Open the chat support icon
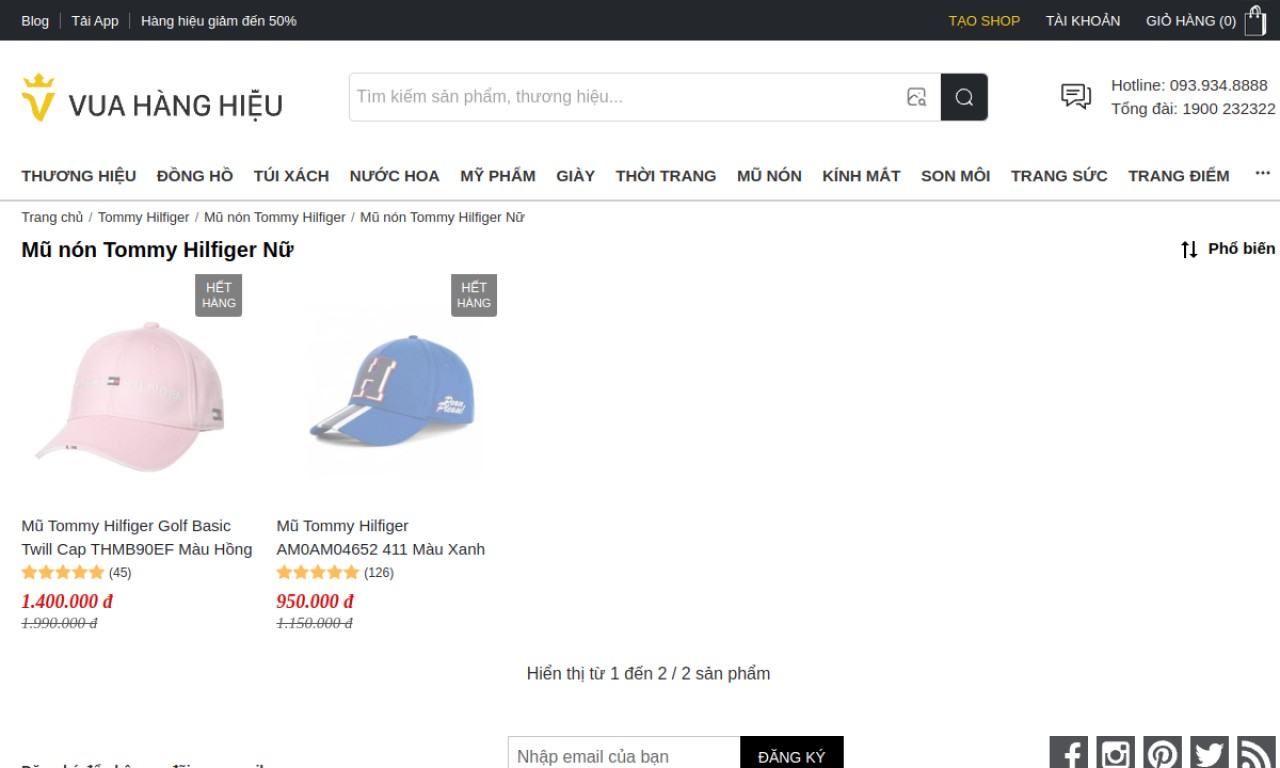 click(x=1076, y=97)
